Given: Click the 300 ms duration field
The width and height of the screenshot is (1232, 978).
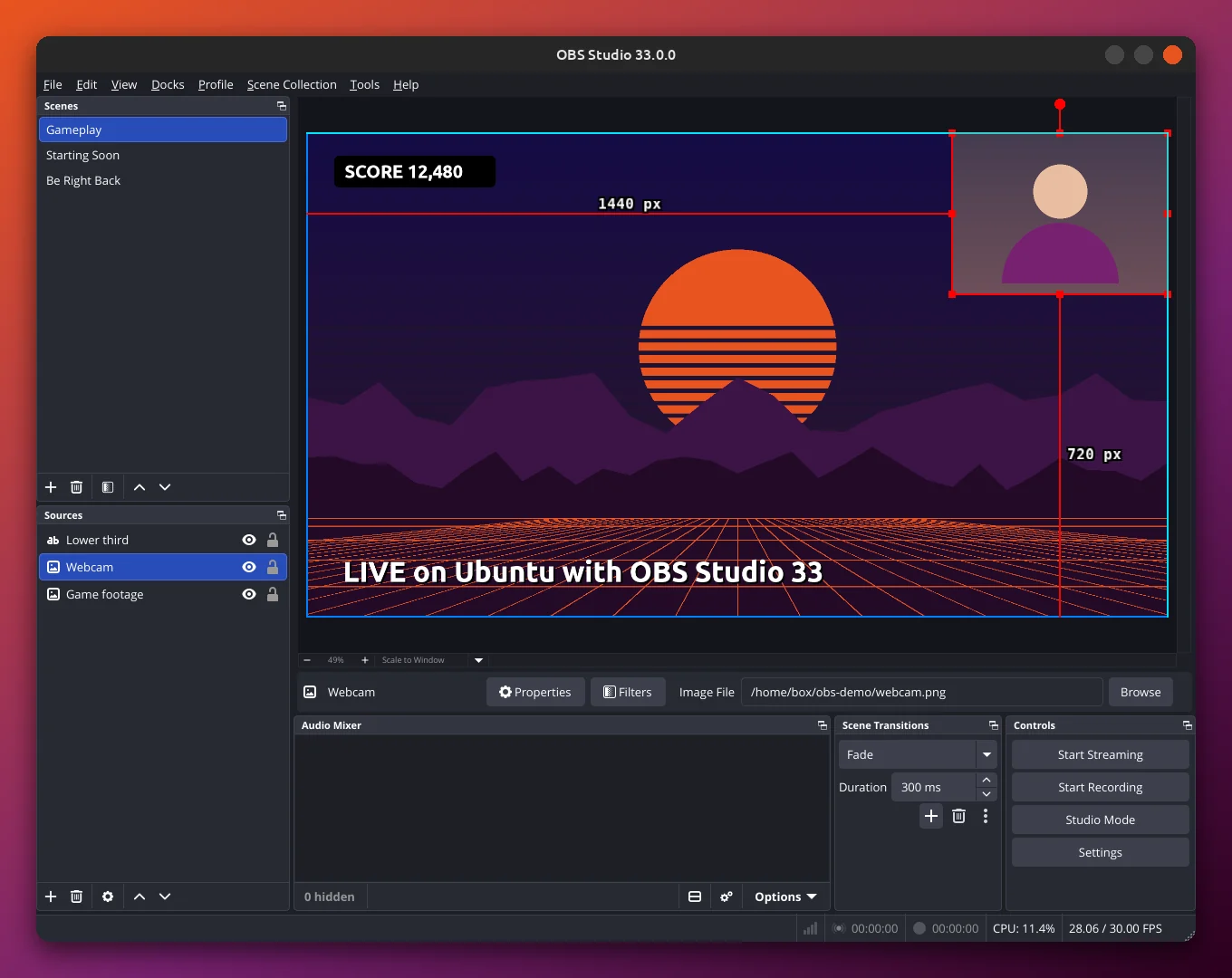Looking at the screenshot, I should (x=934, y=787).
